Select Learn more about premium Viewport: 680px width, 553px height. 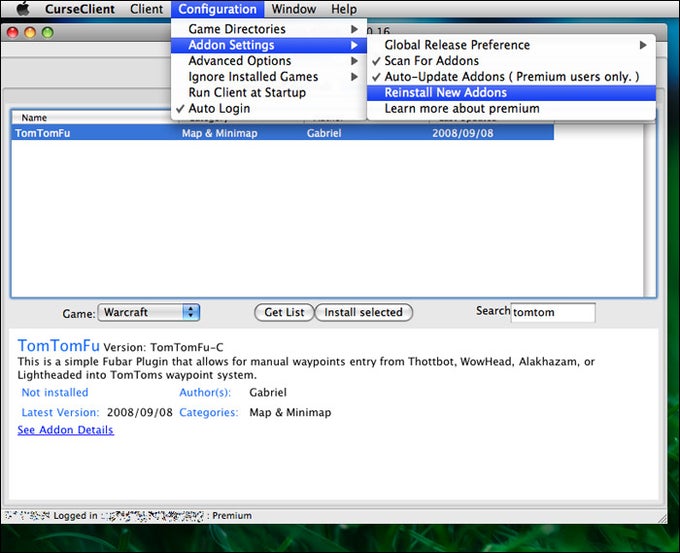[511, 108]
